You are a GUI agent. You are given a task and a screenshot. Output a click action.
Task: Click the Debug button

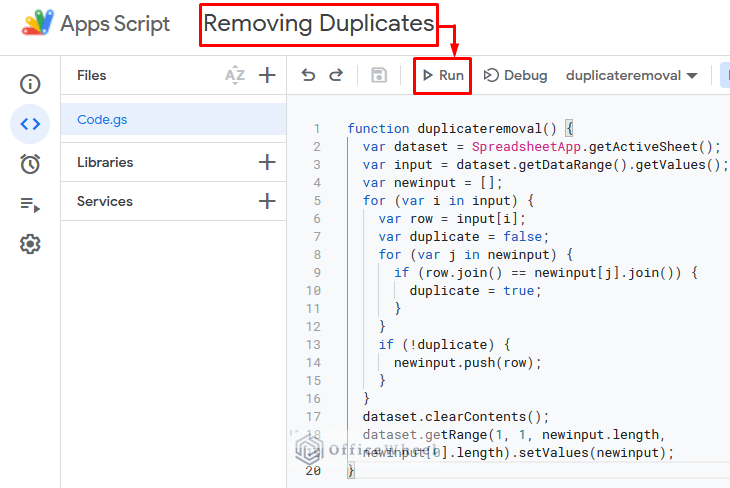click(x=516, y=75)
